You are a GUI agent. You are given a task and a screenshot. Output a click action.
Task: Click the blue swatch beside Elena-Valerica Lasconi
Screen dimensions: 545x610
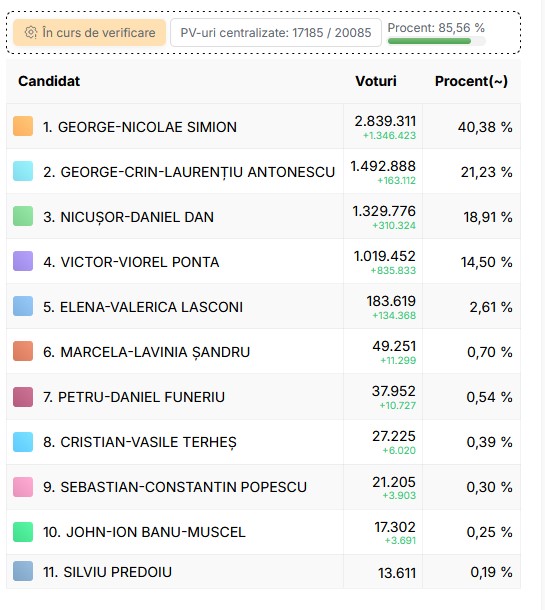pyautogui.click(x=23, y=306)
